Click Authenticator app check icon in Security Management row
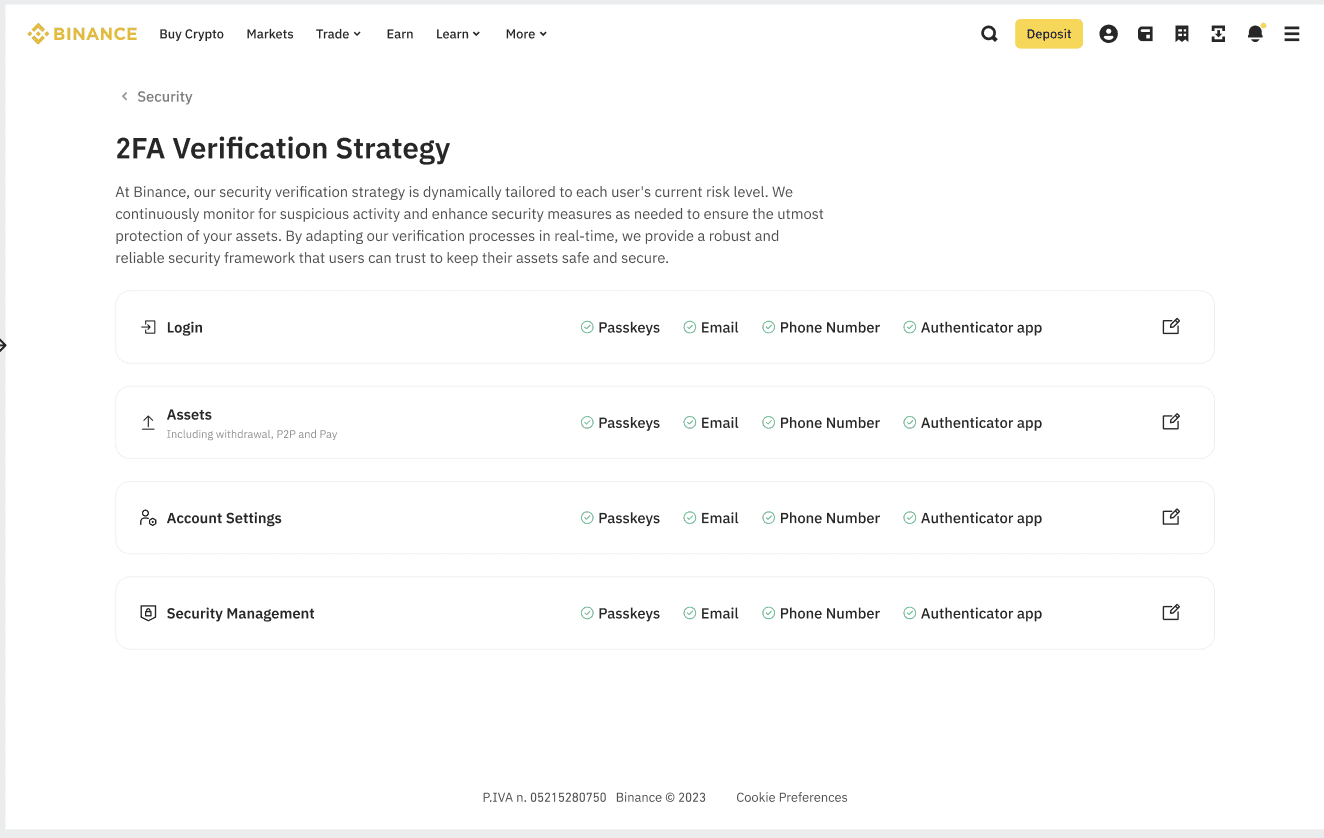Screen dimensions: 1324x838 click(910, 613)
